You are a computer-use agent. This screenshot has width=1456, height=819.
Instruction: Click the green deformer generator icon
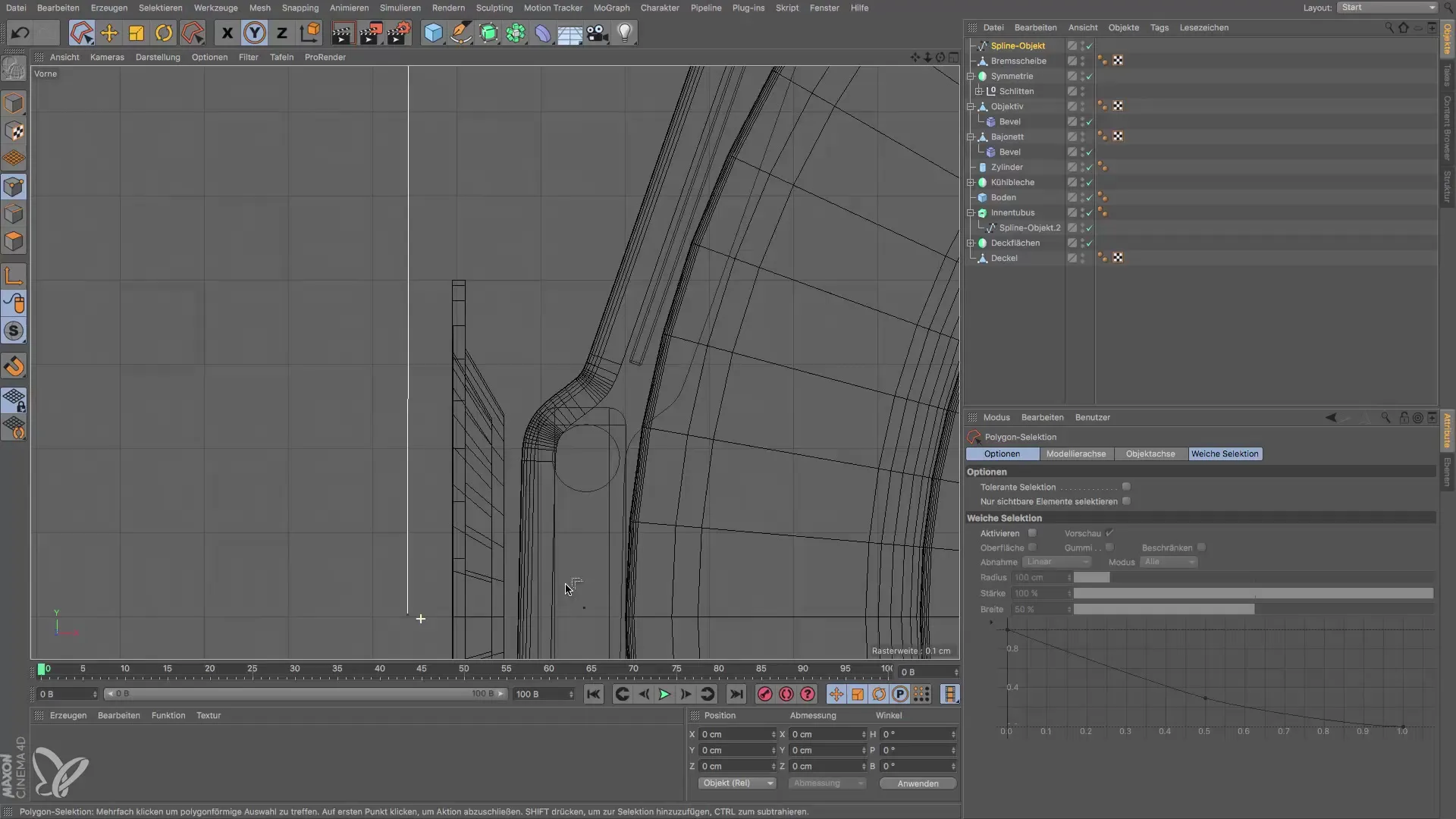coord(488,33)
